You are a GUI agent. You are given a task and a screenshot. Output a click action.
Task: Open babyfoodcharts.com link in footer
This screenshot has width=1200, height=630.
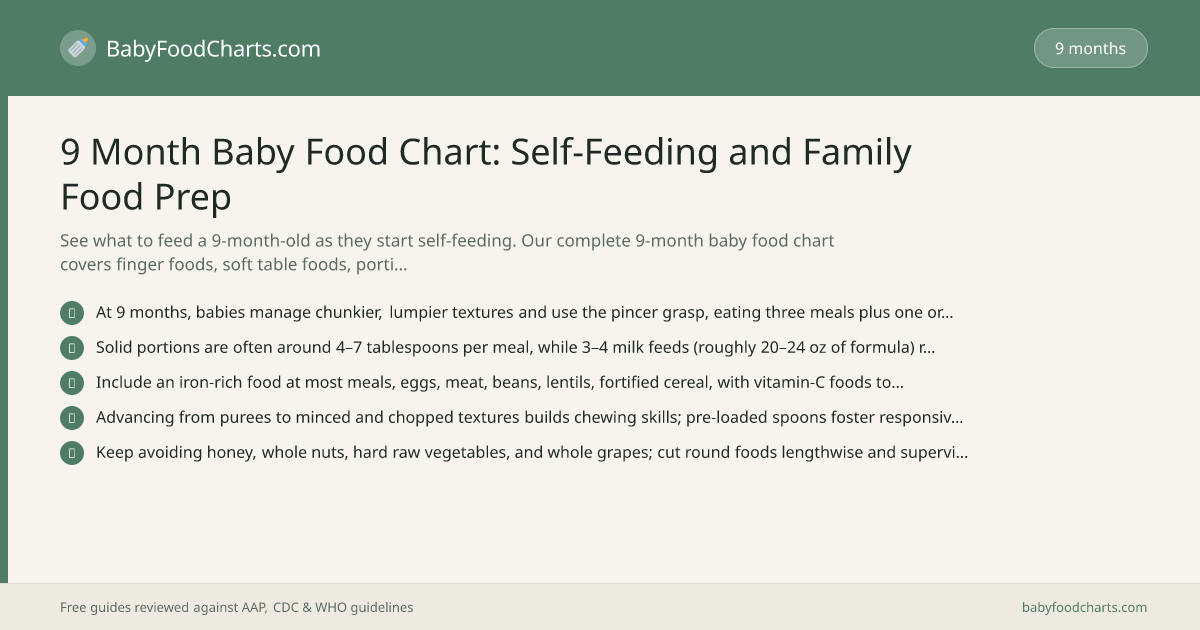click(x=1084, y=607)
